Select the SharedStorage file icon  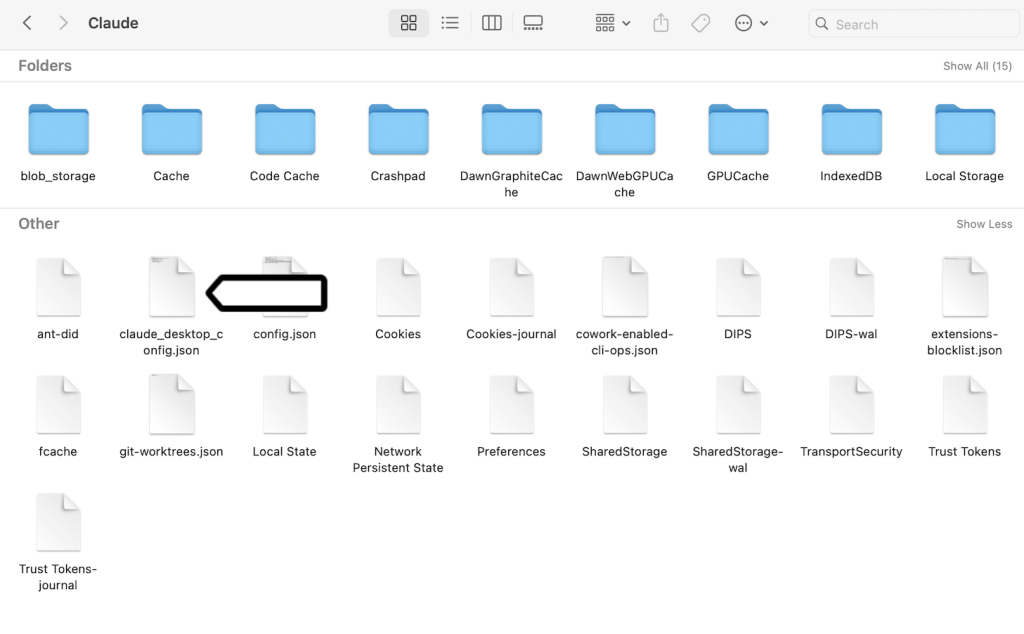click(x=625, y=405)
